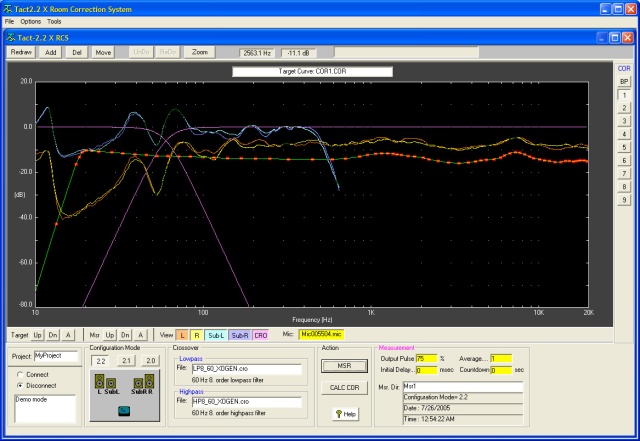
Task: Toggle view of L channel
Action: click(182, 335)
